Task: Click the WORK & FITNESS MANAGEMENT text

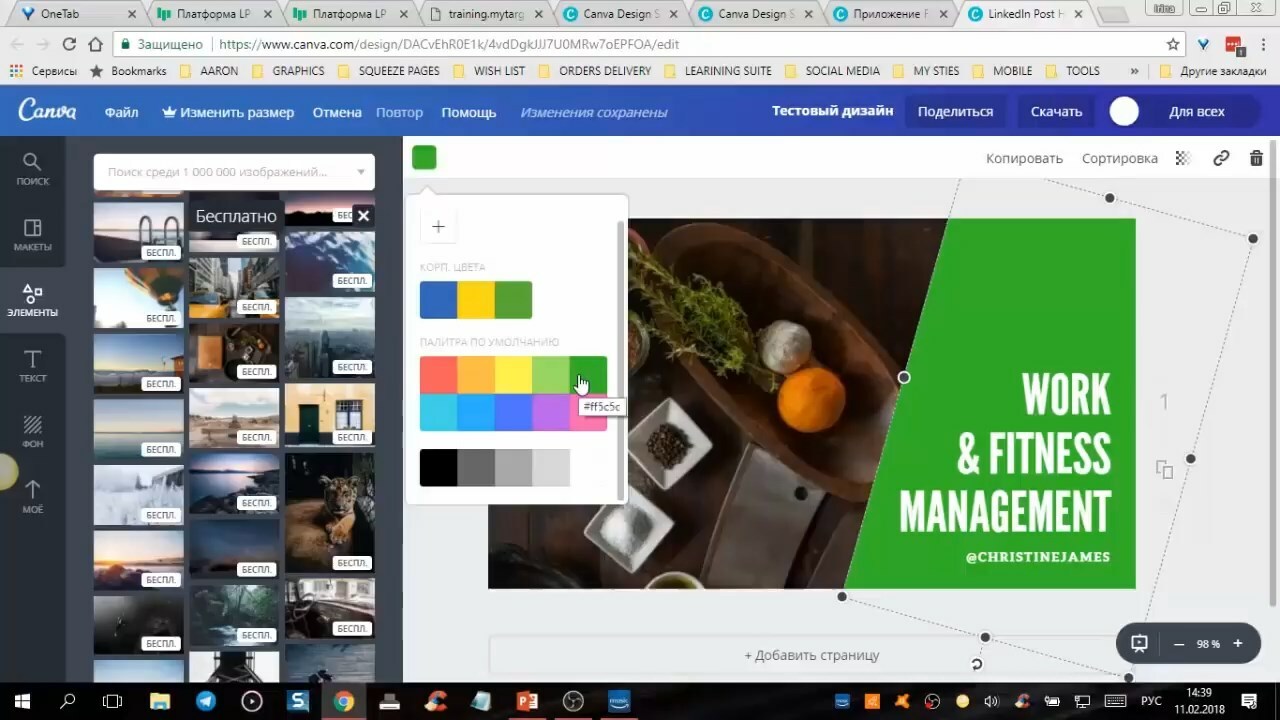Action: pyautogui.click(x=1004, y=452)
